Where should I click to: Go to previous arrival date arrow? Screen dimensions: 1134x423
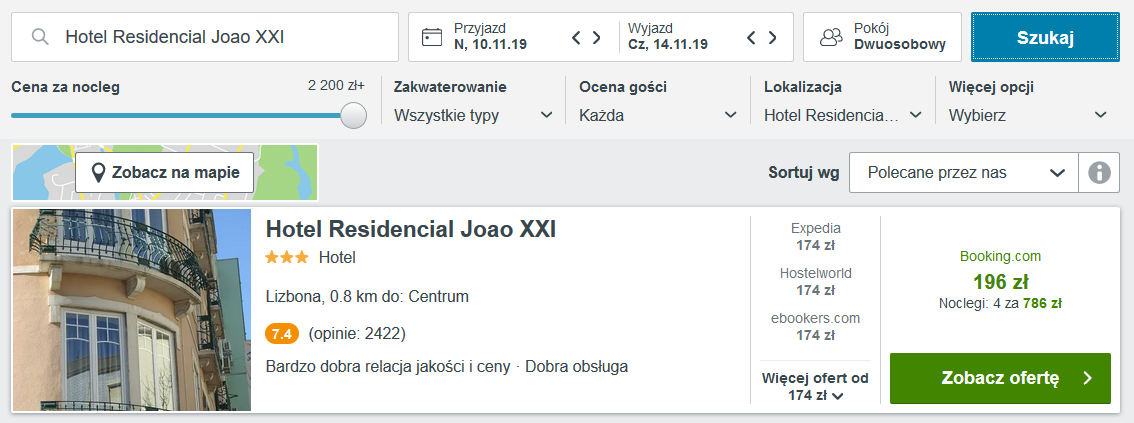576,37
